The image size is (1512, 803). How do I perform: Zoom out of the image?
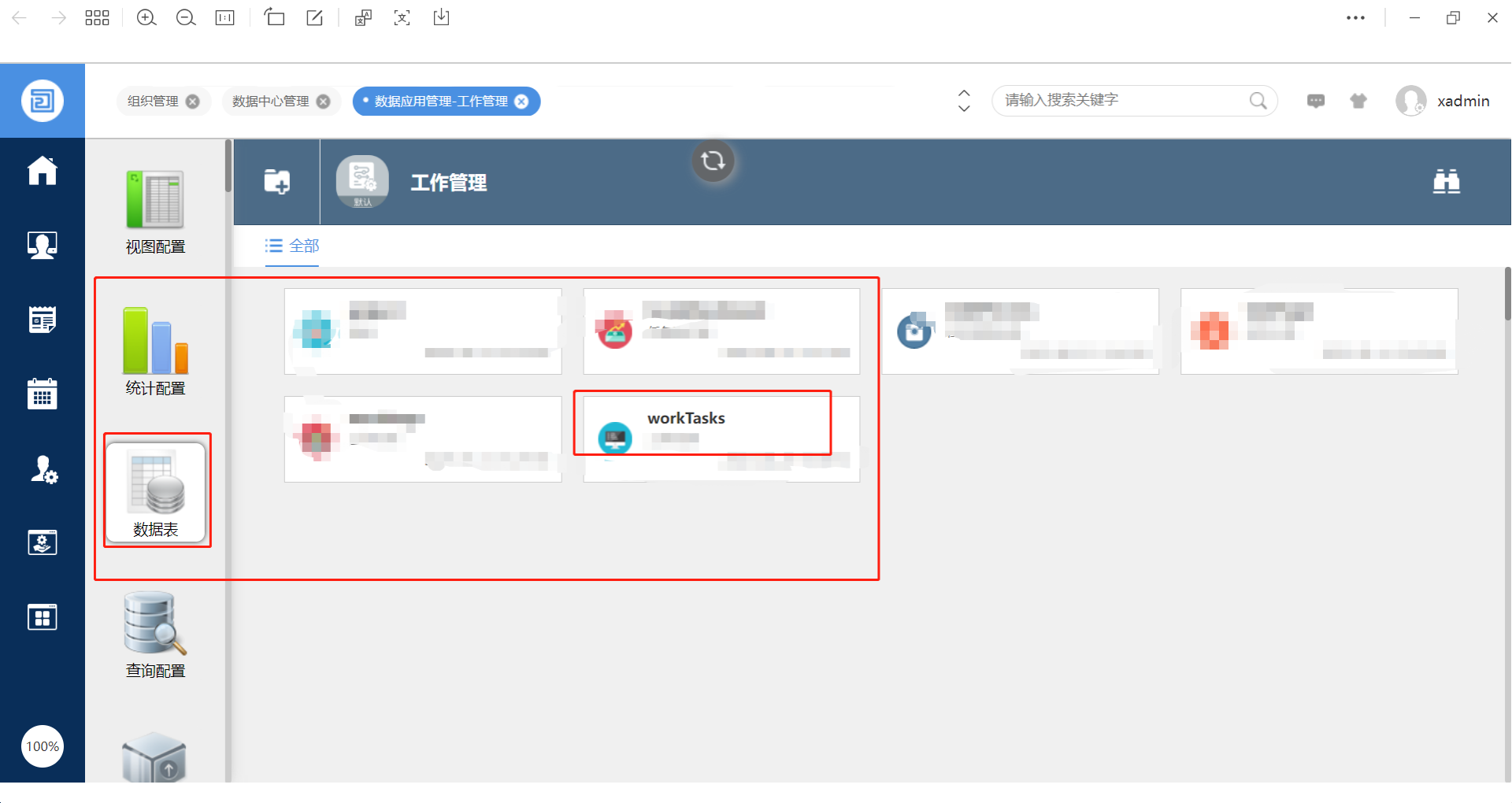coord(186,18)
